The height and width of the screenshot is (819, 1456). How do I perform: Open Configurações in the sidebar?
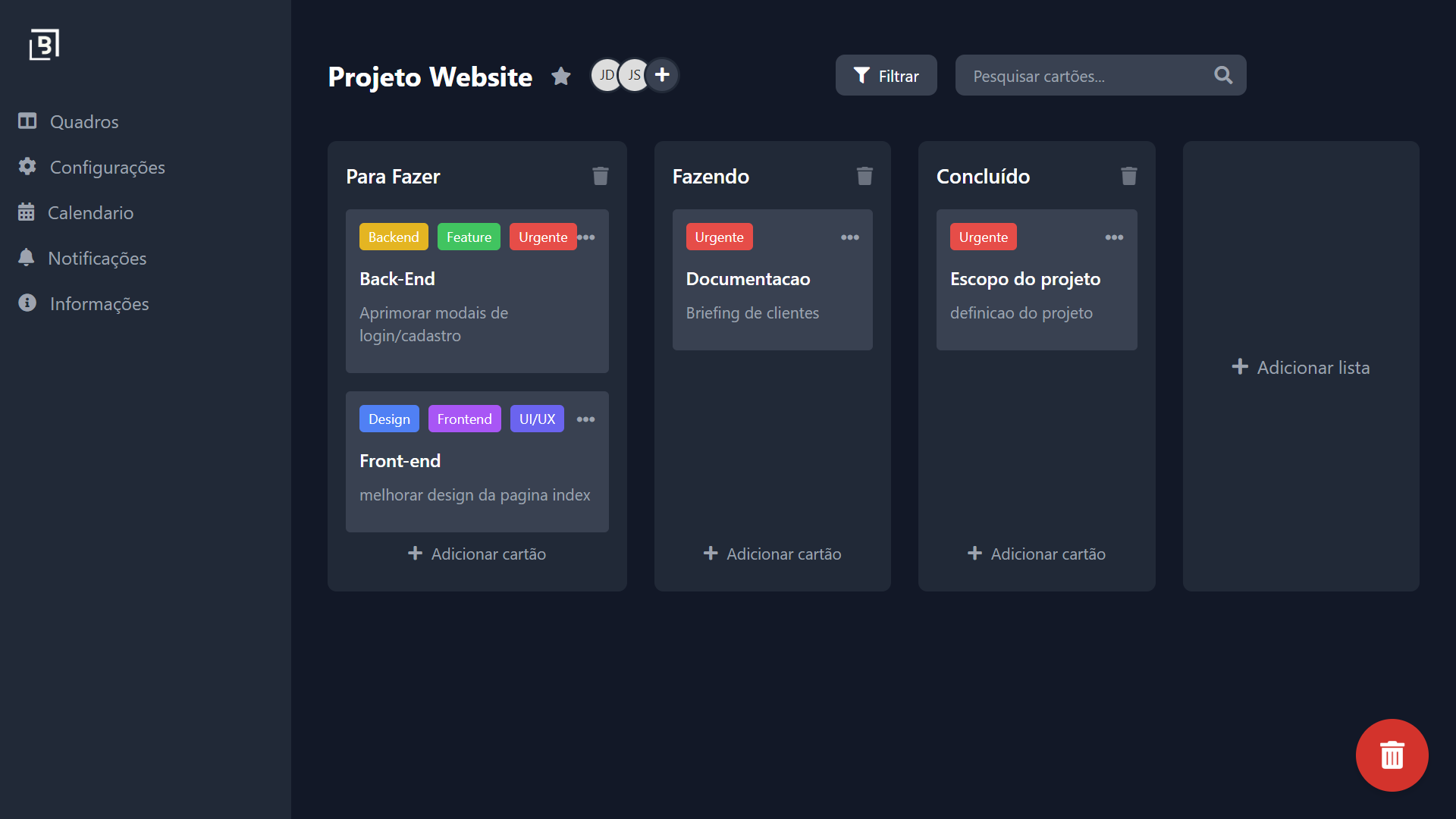(x=92, y=167)
